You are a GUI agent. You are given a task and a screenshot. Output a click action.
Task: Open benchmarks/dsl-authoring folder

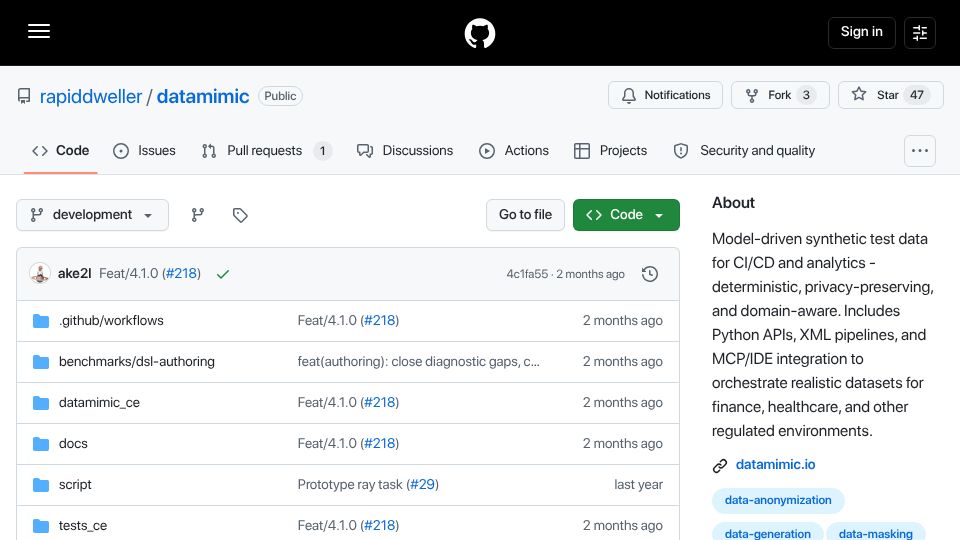pyautogui.click(x=137, y=362)
